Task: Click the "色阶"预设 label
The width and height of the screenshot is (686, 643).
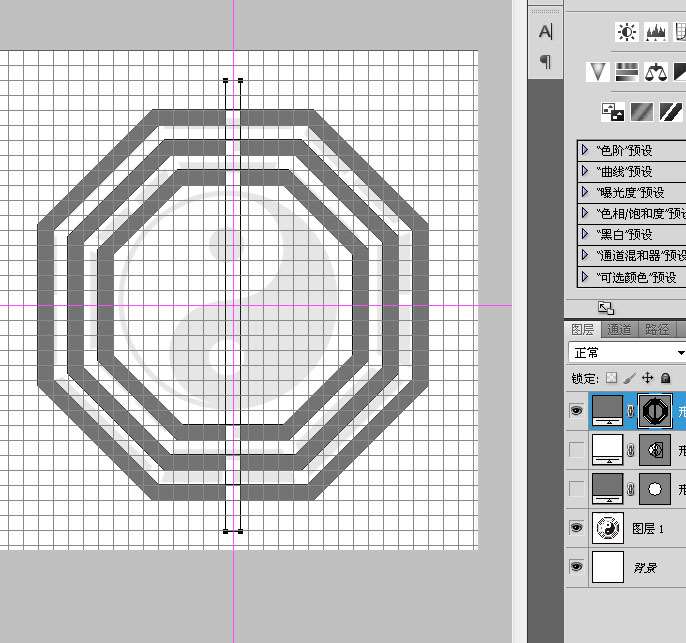Action: pyautogui.click(x=624, y=150)
